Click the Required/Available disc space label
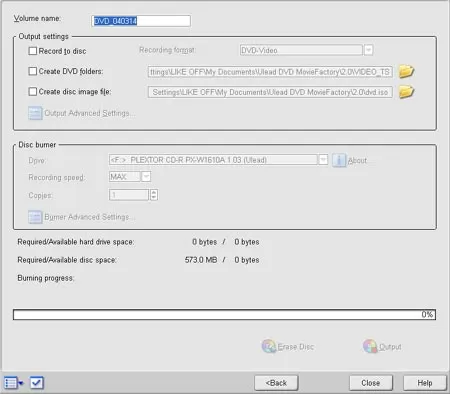450x394 pixels. click(x=67, y=260)
